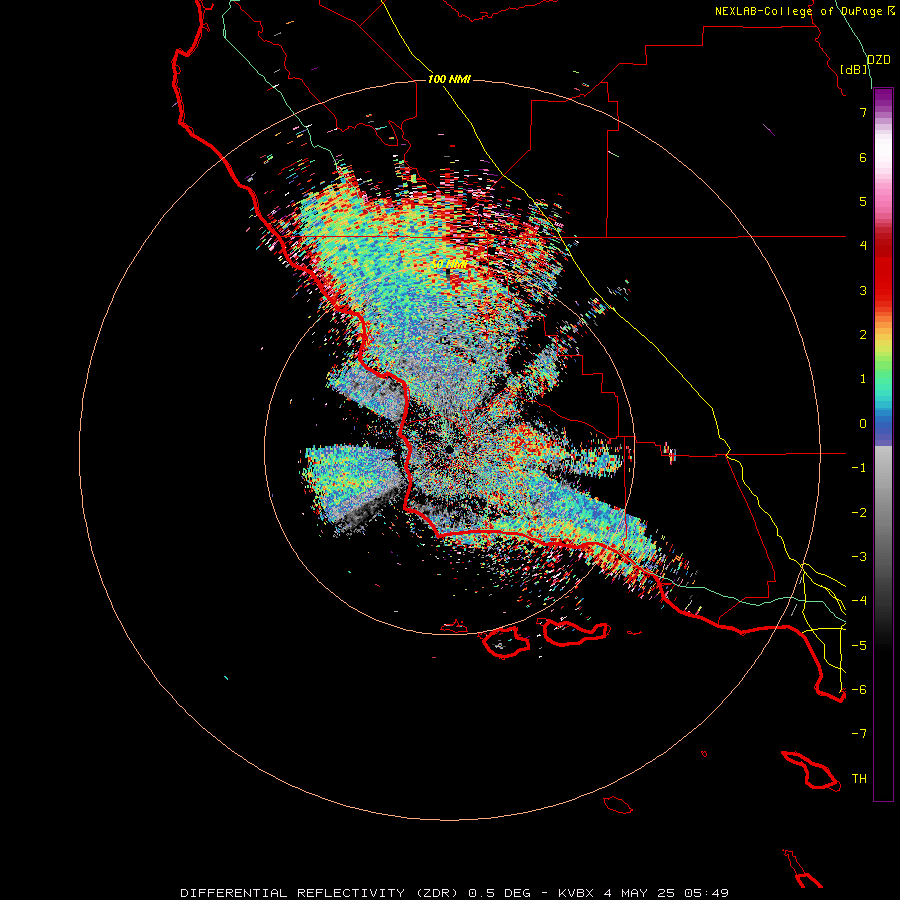This screenshot has height=900, width=900.
Task: Click the "3" value on the color scale
Action: 863,290
